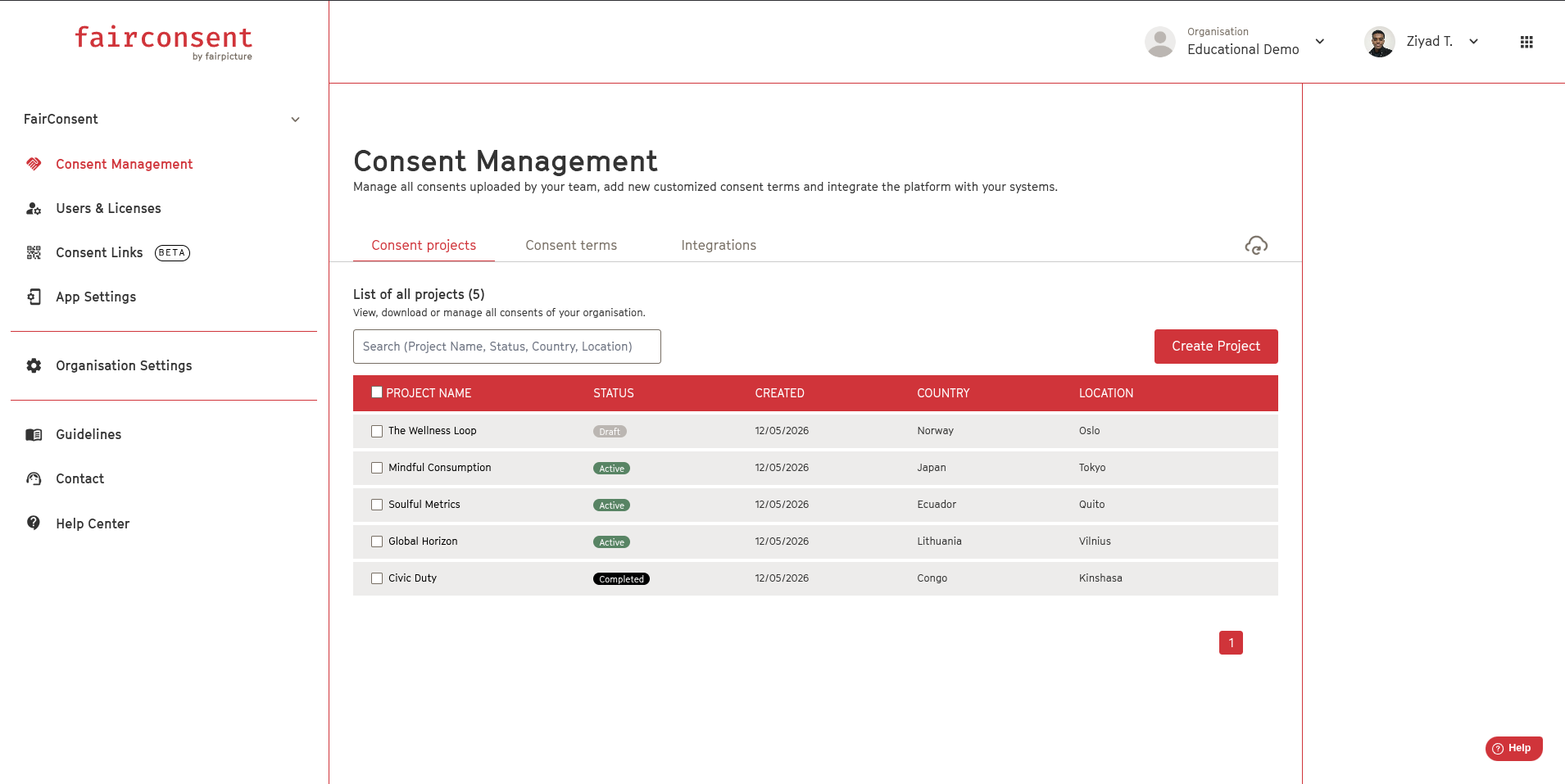Open the Organisation dropdown chevron
The height and width of the screenshot is (784, 1565).
(x=1320, y=42)
